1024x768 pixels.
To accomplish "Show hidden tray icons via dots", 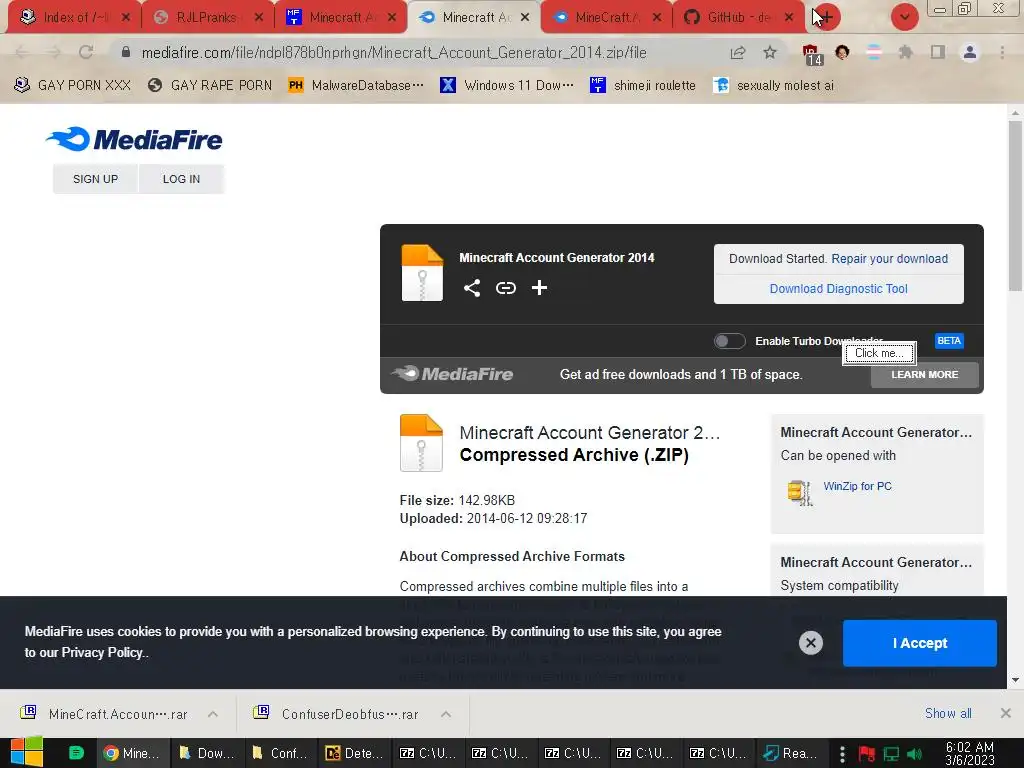I will click(842, 753).
